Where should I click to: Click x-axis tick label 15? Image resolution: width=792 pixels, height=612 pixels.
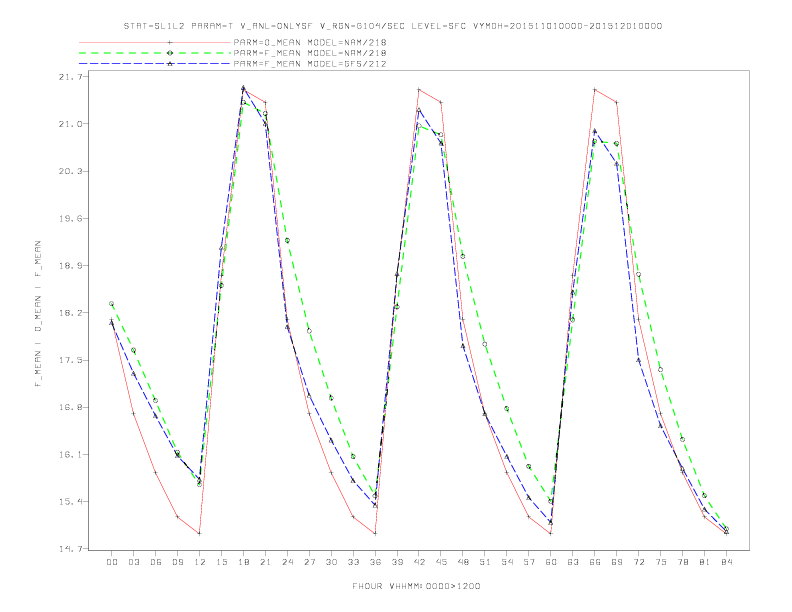point(221,562)
